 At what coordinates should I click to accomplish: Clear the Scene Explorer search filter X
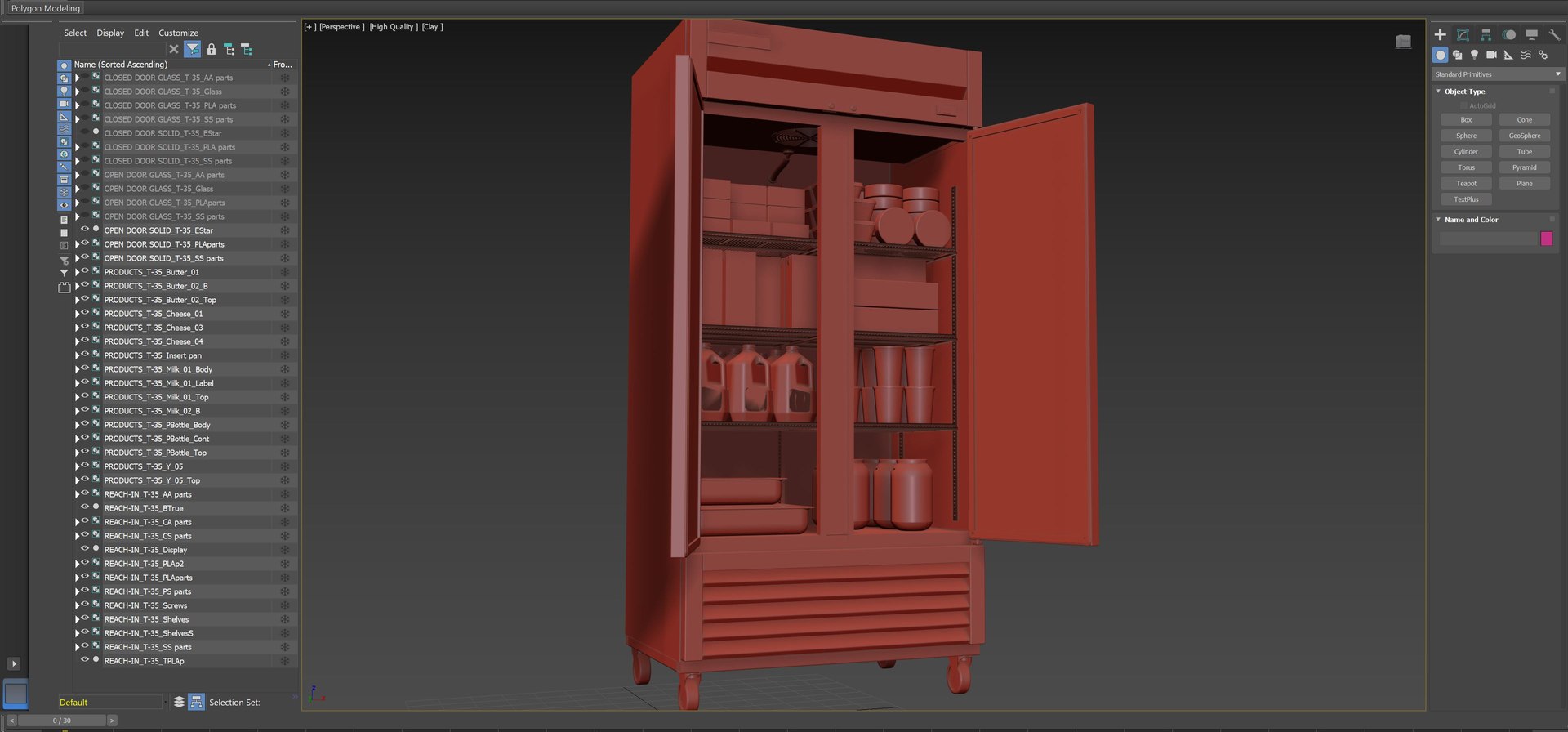click(173, 50)
